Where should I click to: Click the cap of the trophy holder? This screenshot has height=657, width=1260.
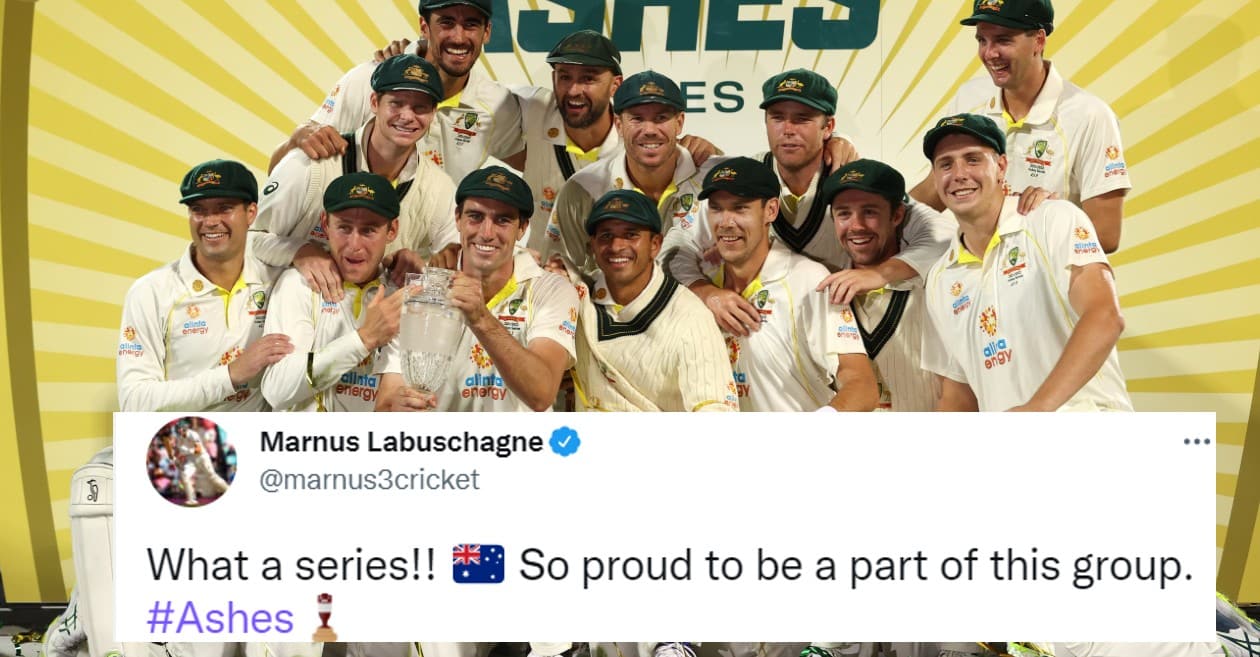pyautogui.click(x=495, y=189)
